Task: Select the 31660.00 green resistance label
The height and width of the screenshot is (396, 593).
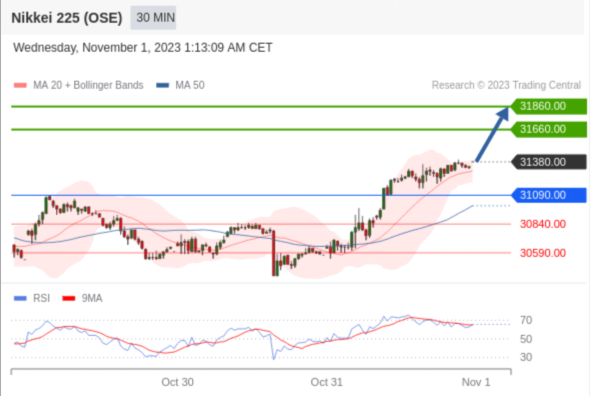Action: [549, 129]
